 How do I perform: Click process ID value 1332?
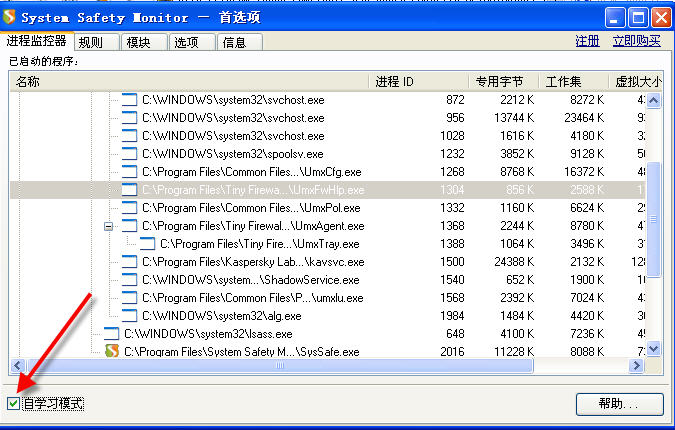tap(452, 208)
